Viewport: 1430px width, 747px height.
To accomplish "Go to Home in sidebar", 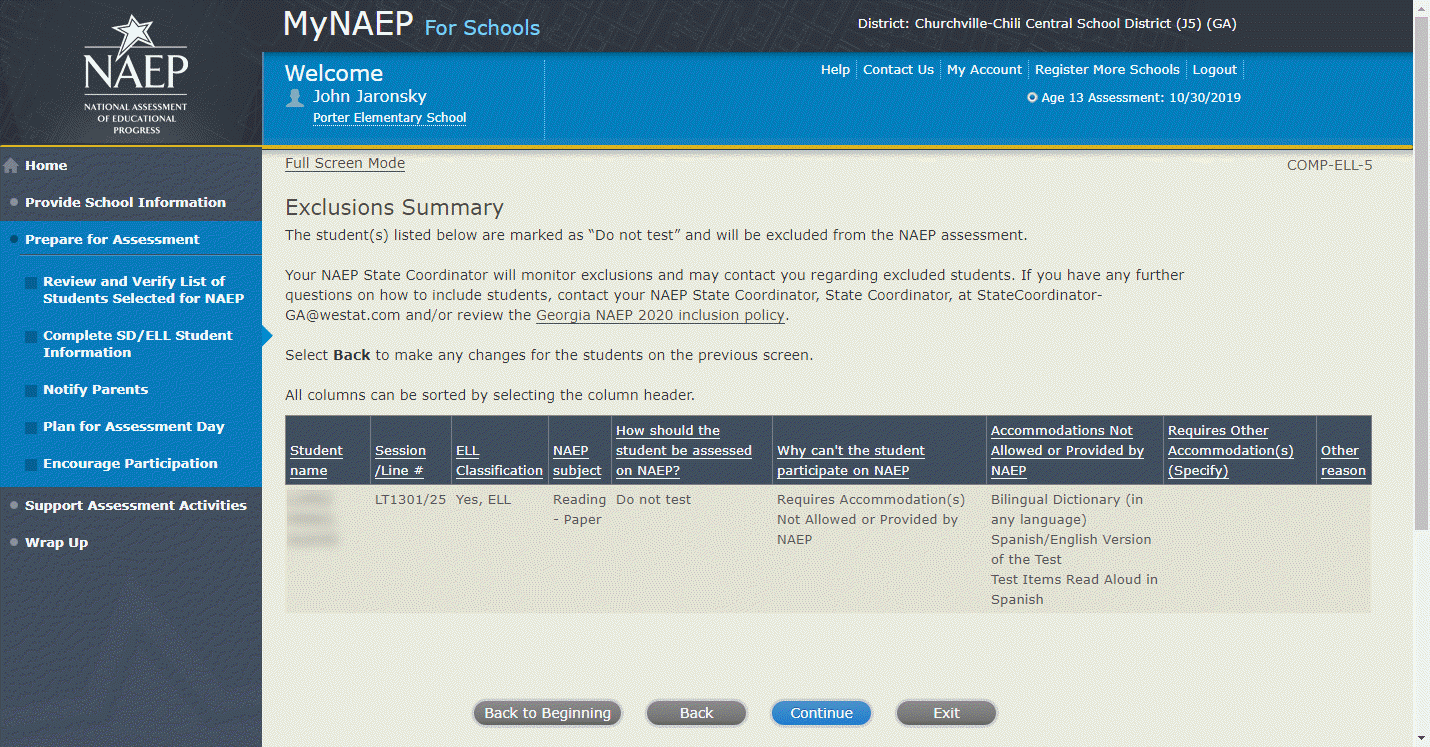I will [x=46, y=166].
